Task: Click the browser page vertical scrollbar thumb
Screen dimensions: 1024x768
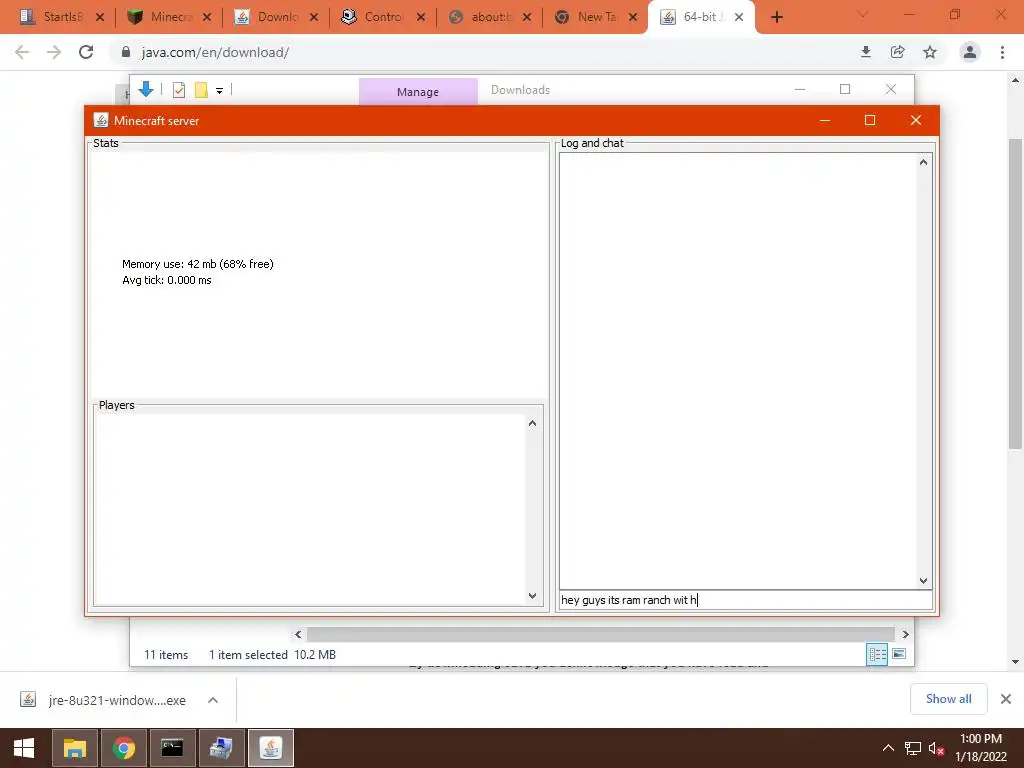Action: pyautogui.click(x=1015, y=293)
